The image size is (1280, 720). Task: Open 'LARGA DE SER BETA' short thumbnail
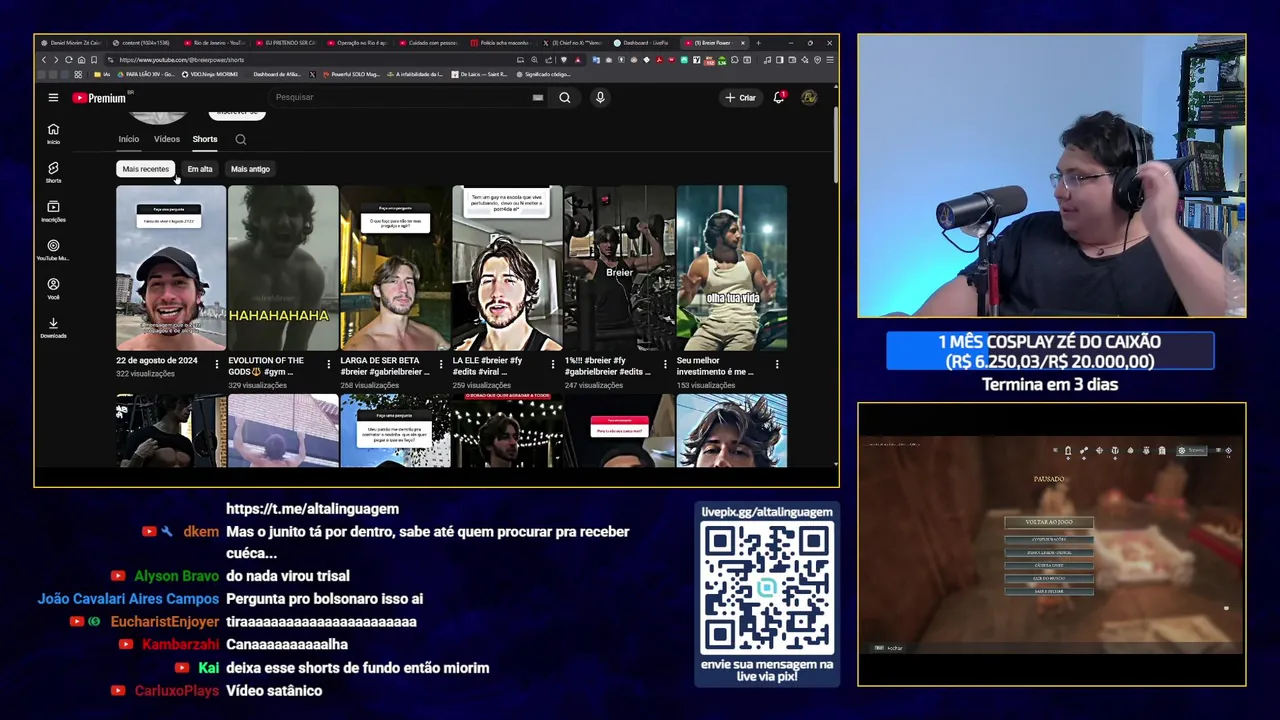click(395, 268)
